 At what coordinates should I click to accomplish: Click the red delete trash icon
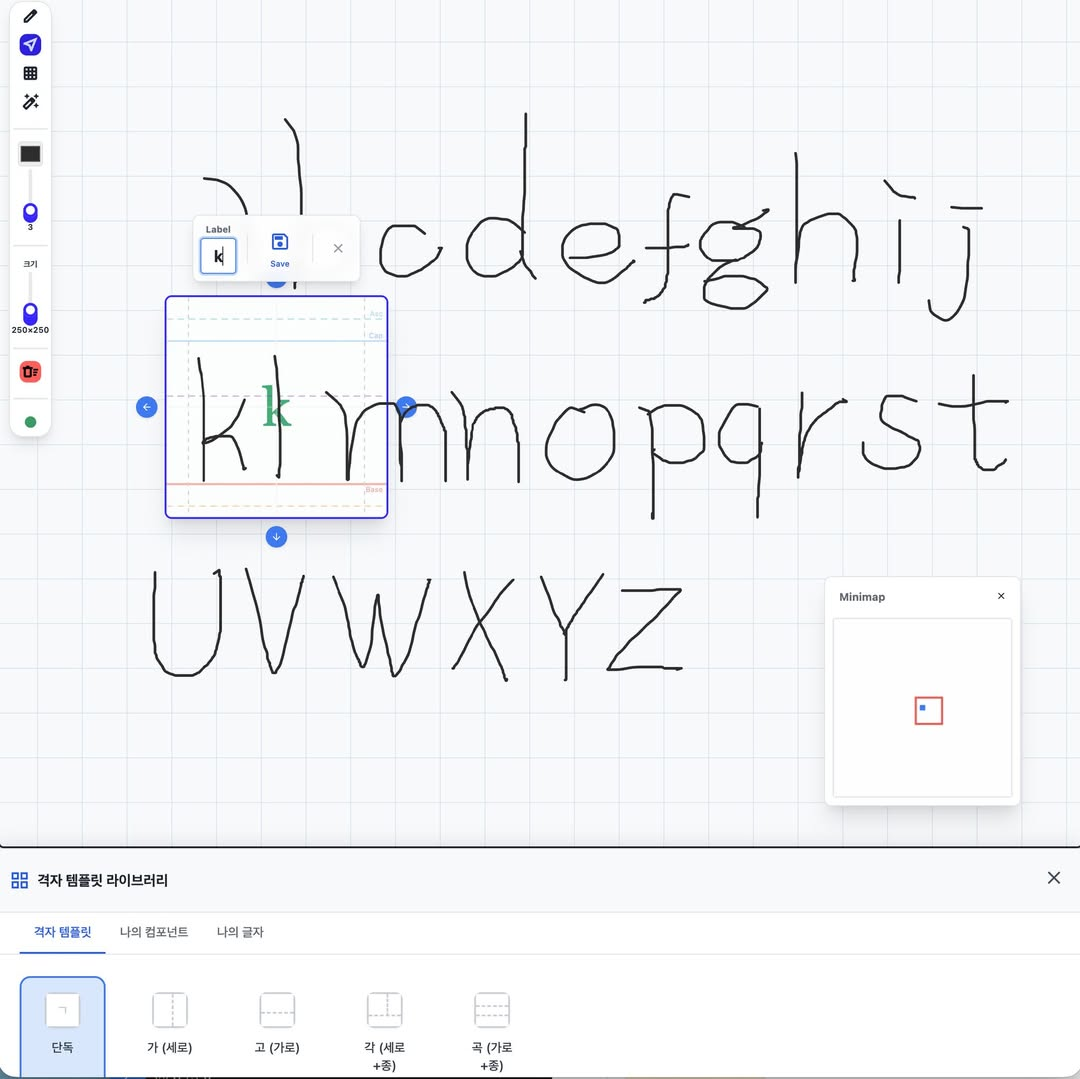tap(30, 372)
